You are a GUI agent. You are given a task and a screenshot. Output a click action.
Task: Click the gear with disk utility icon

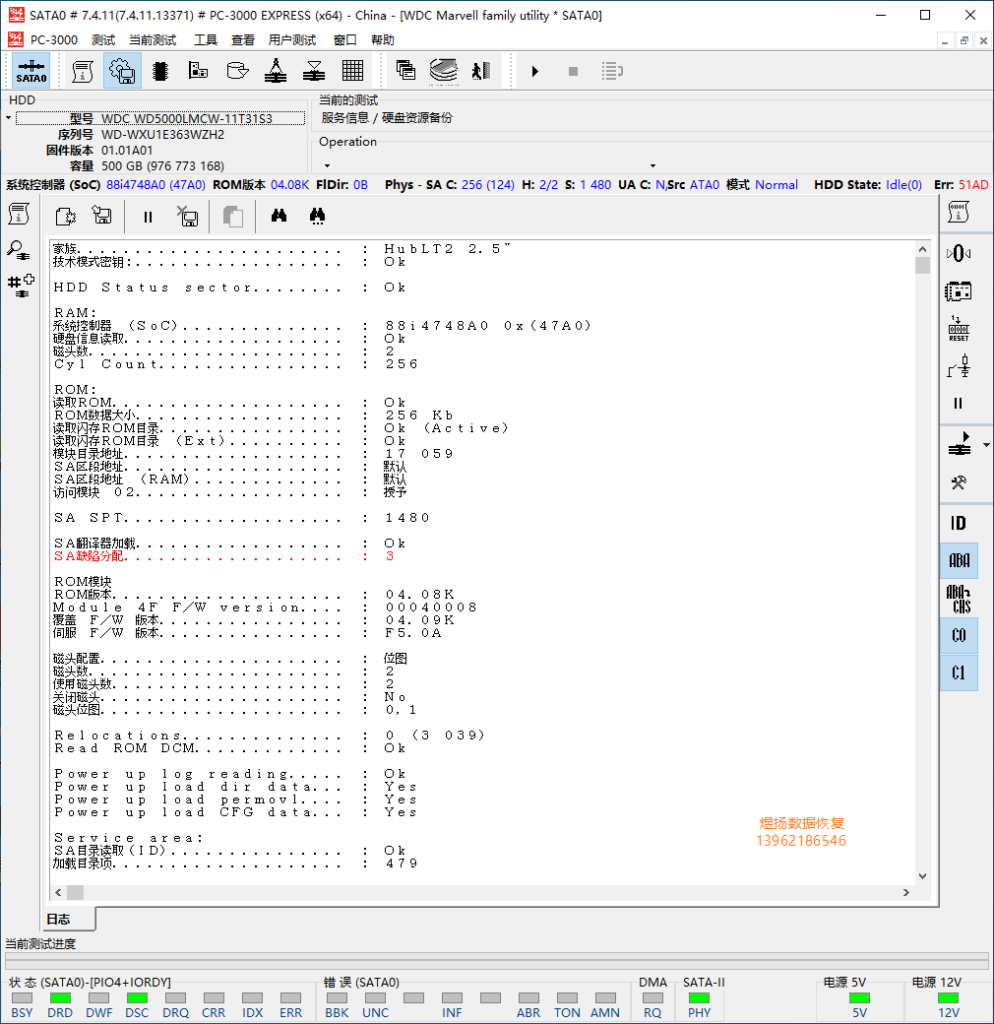(x=122, y=71)
